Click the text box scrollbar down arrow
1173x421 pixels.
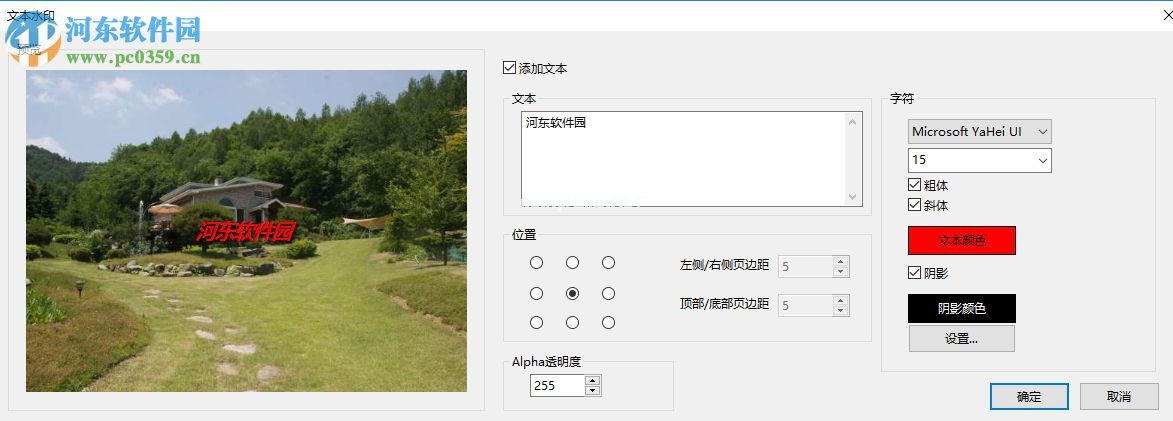click(x=853, y=197)
